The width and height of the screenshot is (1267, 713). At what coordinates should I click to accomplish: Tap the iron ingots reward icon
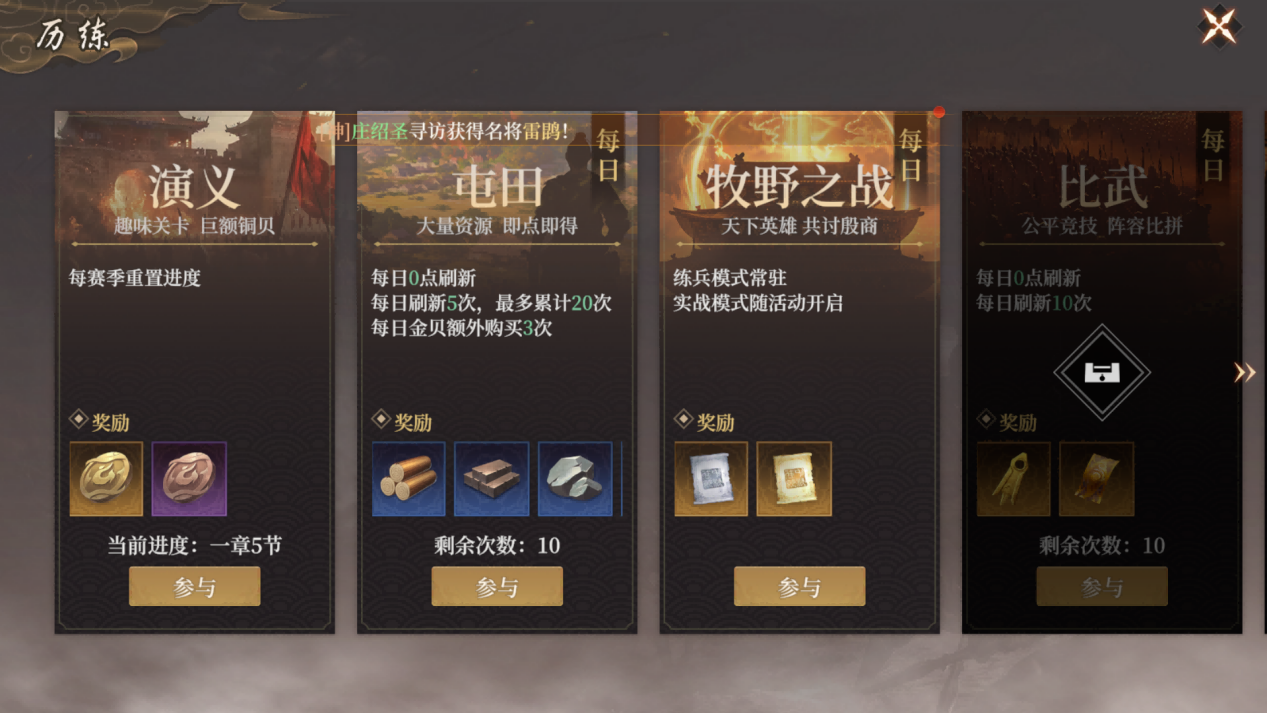(492, 479)
